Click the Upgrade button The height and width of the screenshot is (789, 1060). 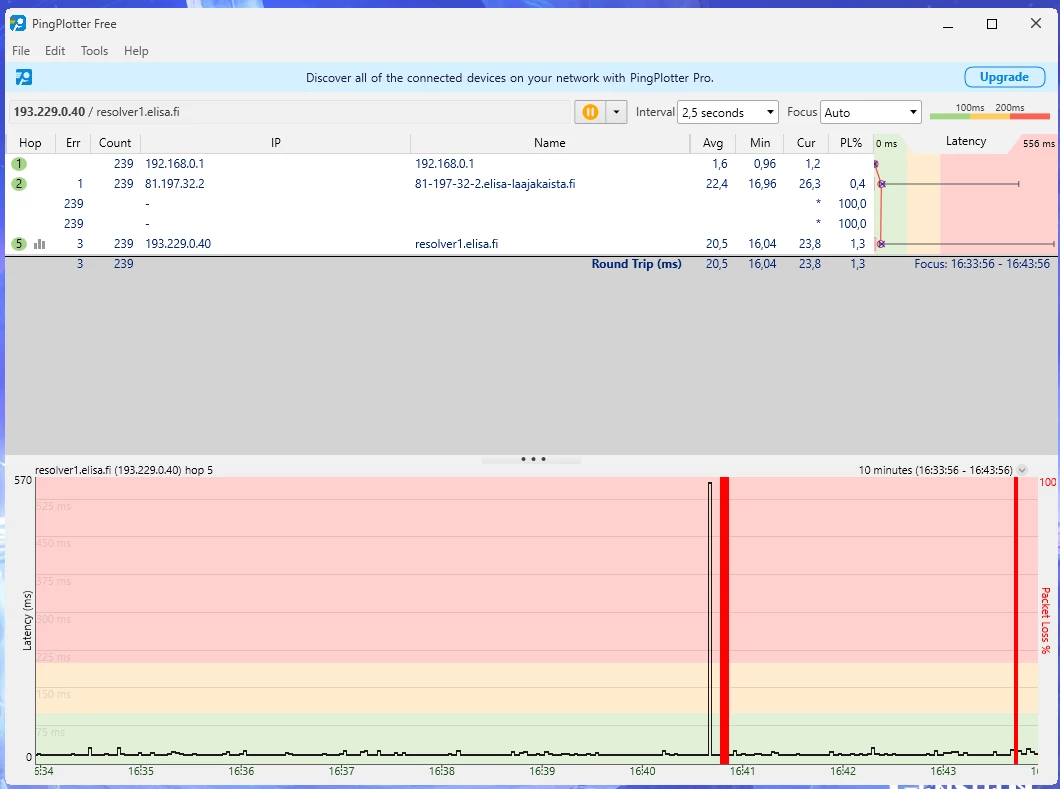[x=1004, y=77]
